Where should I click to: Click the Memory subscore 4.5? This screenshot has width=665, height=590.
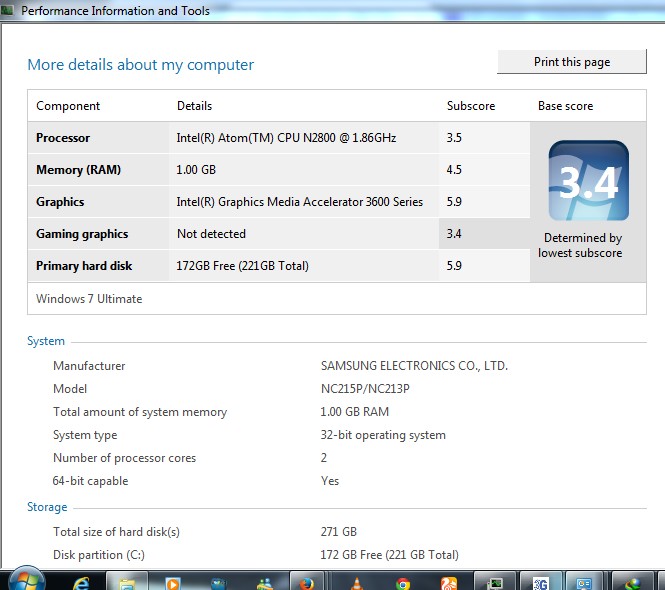point(454,170)
